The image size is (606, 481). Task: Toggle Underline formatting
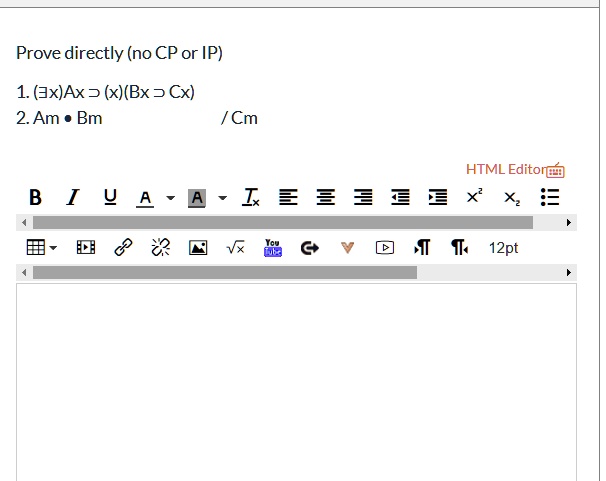(x=110, y=198)
